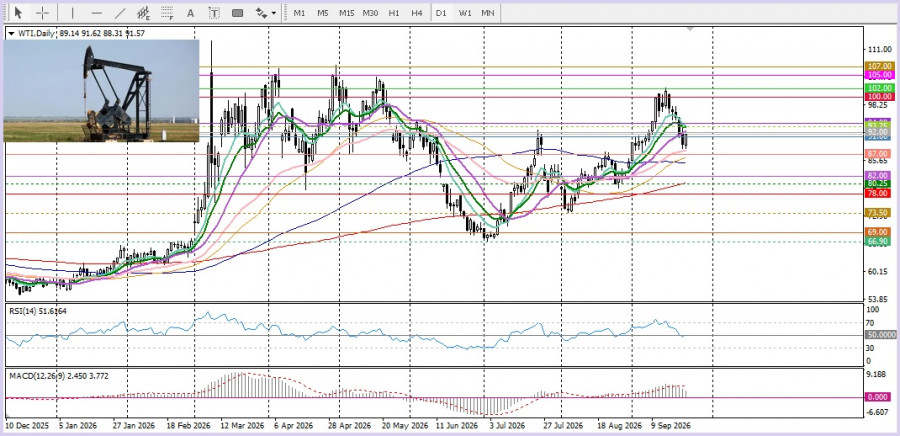Select the W1 weekly timeframe

click(464, 13)
